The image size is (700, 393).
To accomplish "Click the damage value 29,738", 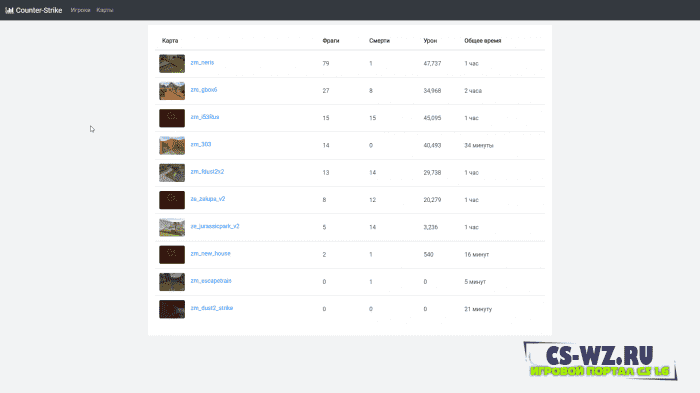I will [x=432, y=172].
